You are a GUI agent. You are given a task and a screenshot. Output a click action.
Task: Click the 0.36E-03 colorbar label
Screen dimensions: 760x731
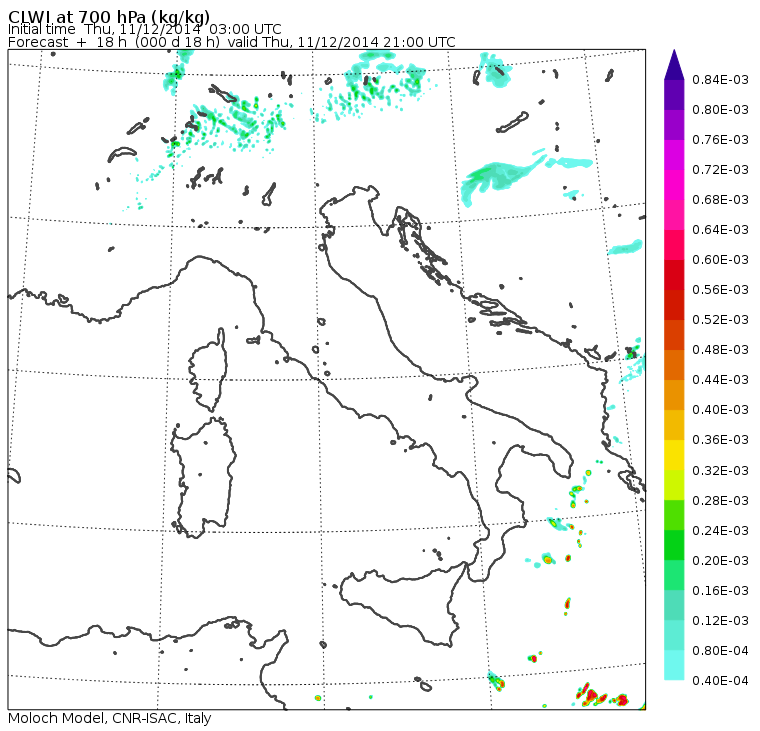point(720,440)
